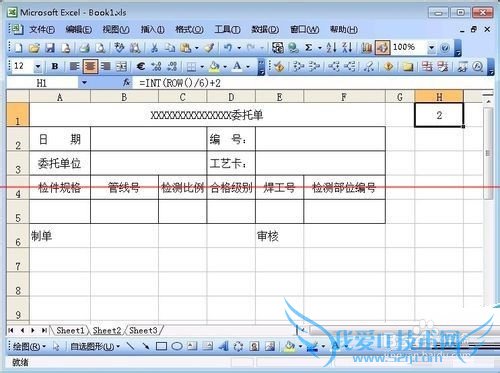Screen dimensions: 500x373
Task: Click the AutoSum sigma icon
Action: click(309, 48)
